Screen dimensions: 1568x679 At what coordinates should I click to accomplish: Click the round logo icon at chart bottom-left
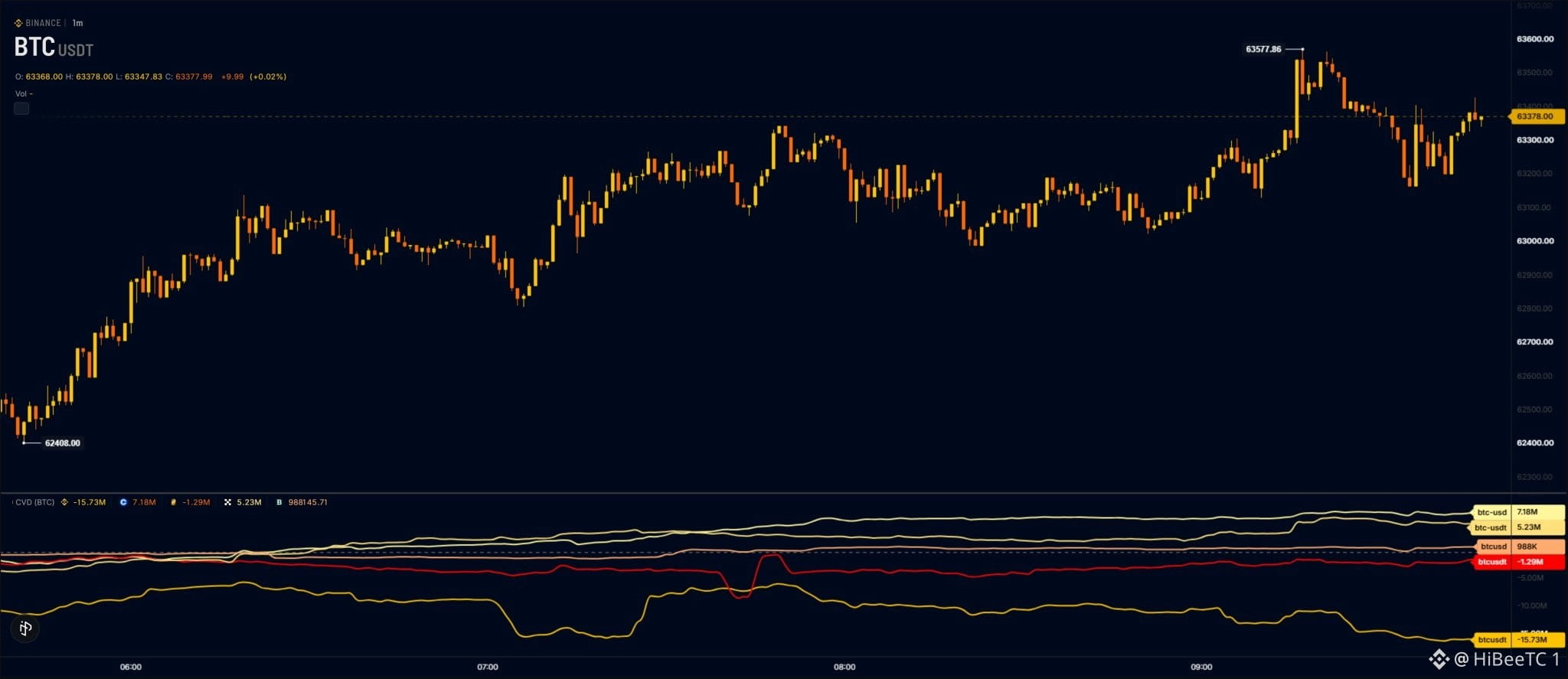click(x=25, y=628)
